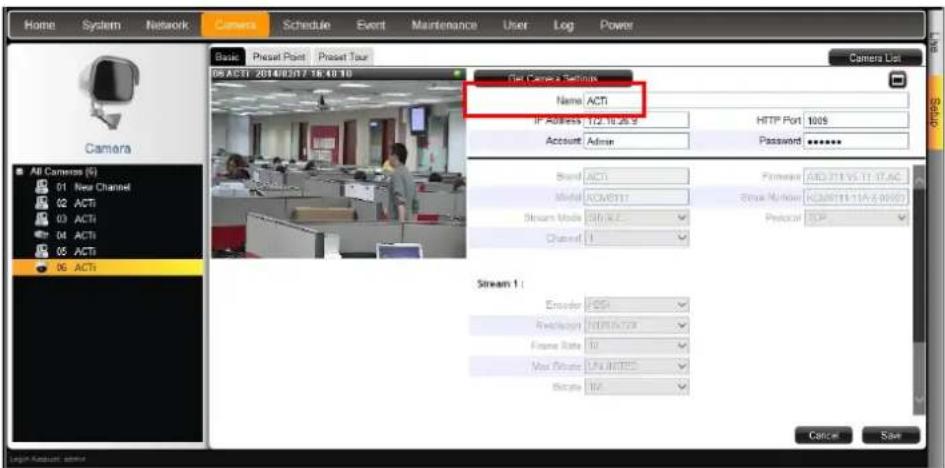Collapse the All Cameras tree node

coord(18,172)
